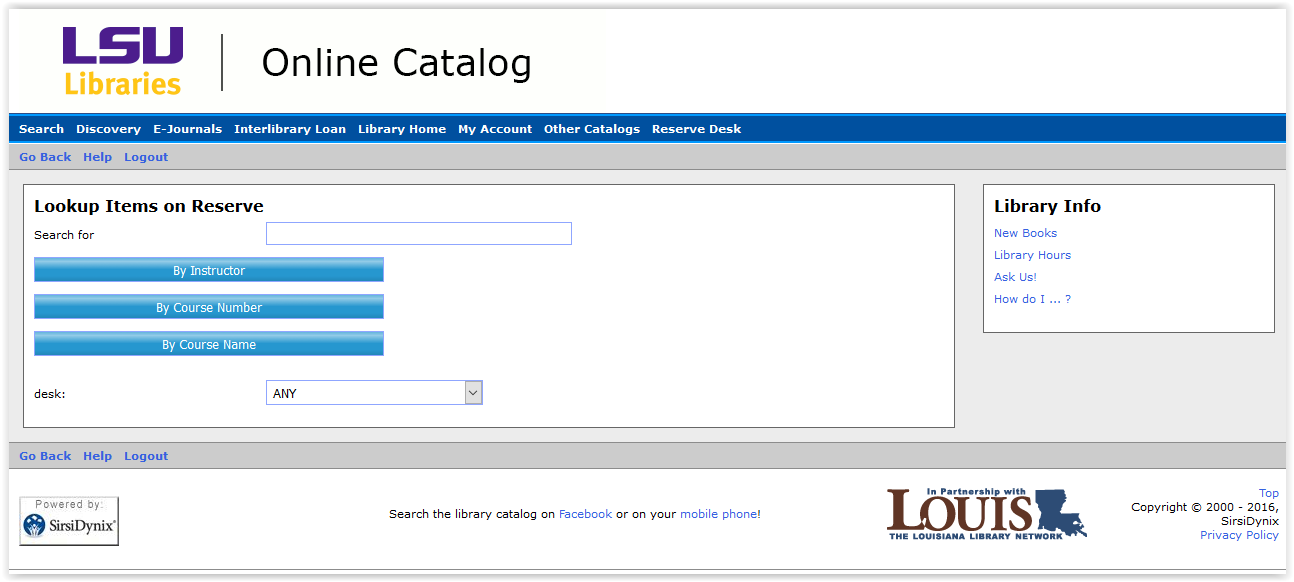Search reserves By Course Number

(x=209, y=307)
